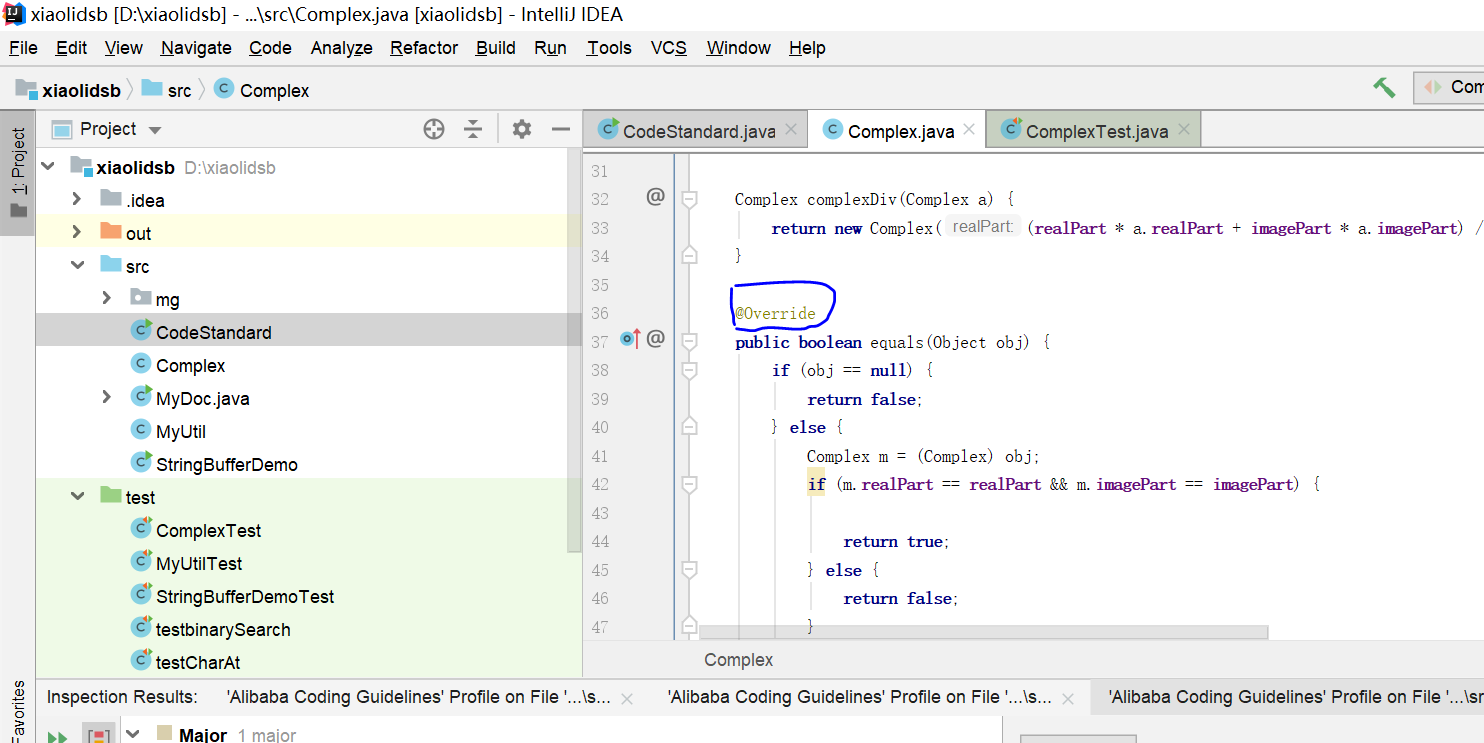The width and height of the screenshot is (1484, 743).
Task: Open the Refactor menu
Action: pos(424,48)
